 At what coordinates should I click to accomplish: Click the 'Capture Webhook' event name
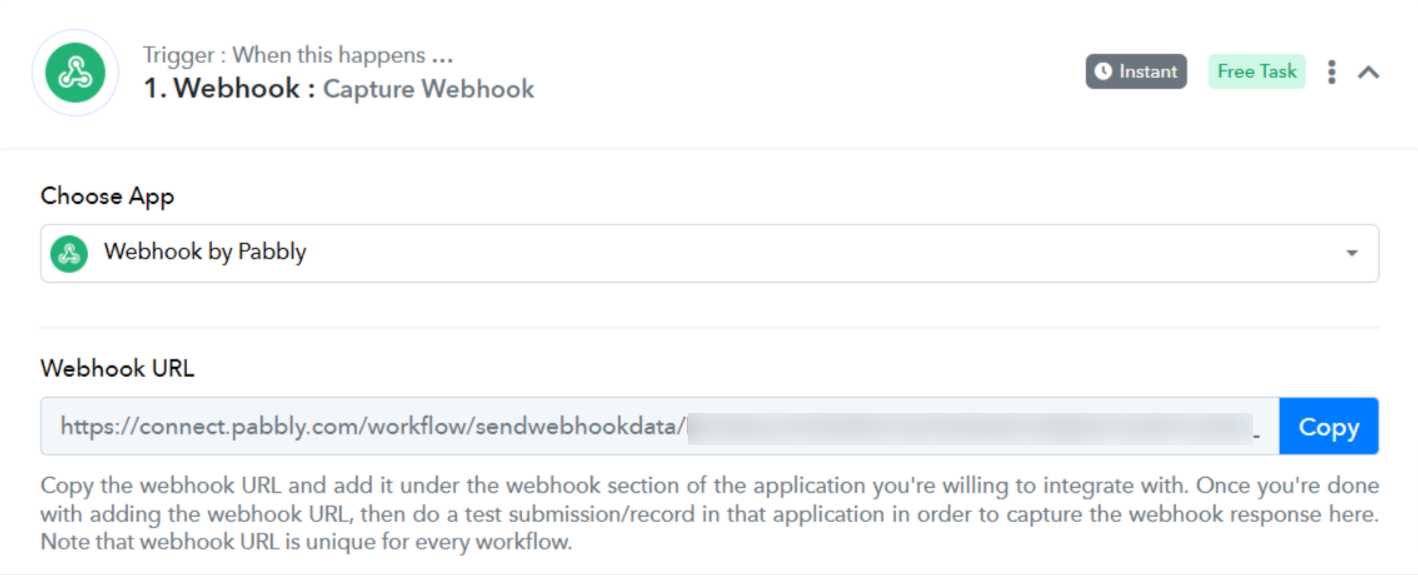point(429,89)
